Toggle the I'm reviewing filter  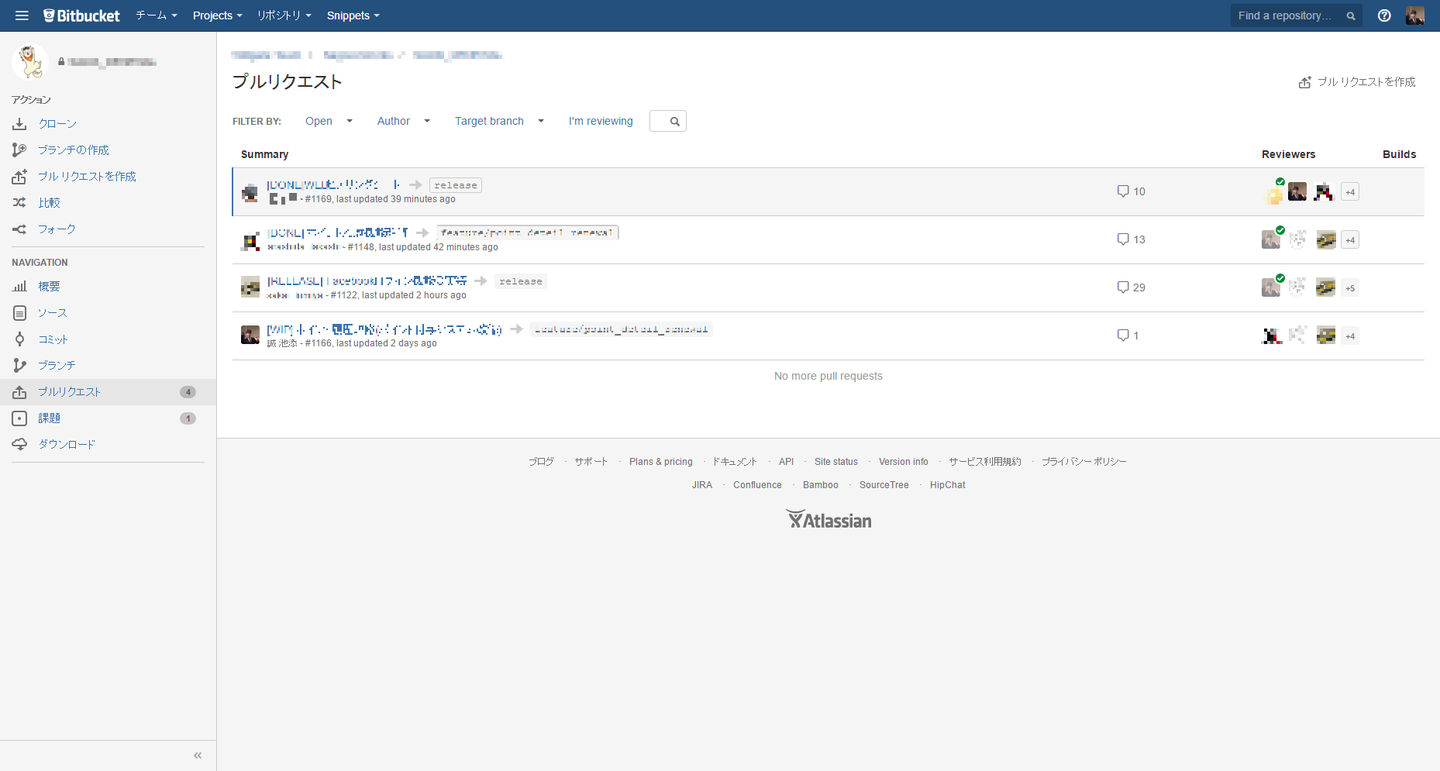click(601, 121)
